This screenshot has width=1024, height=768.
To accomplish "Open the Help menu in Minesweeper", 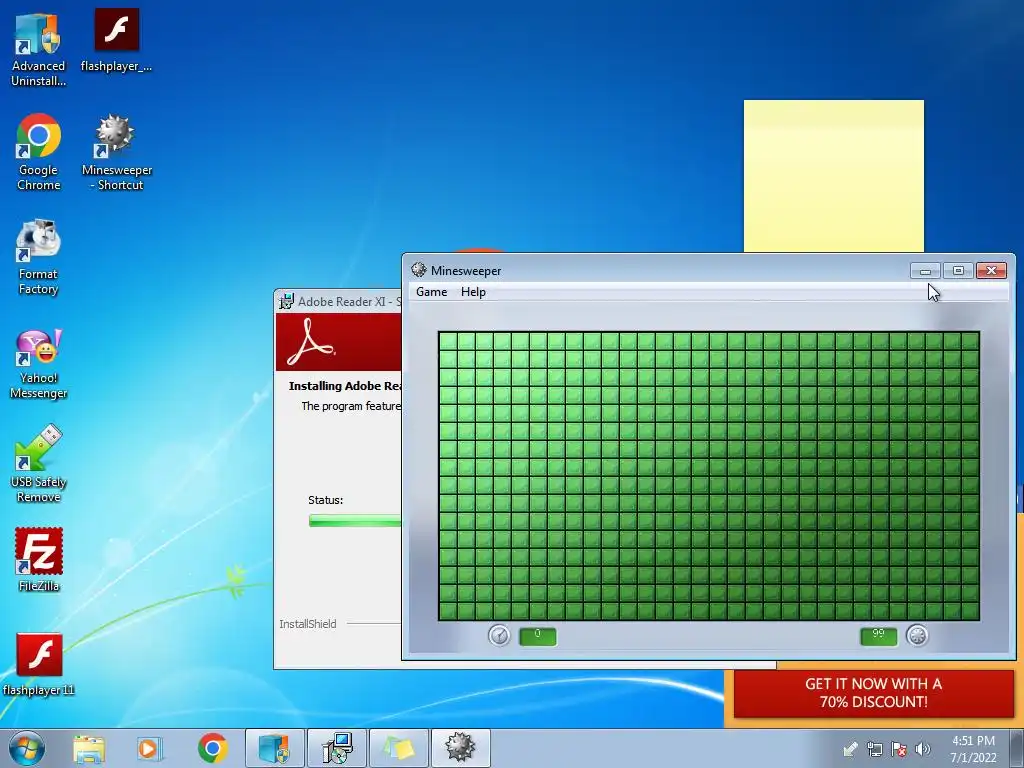I will tap(473, 292).
